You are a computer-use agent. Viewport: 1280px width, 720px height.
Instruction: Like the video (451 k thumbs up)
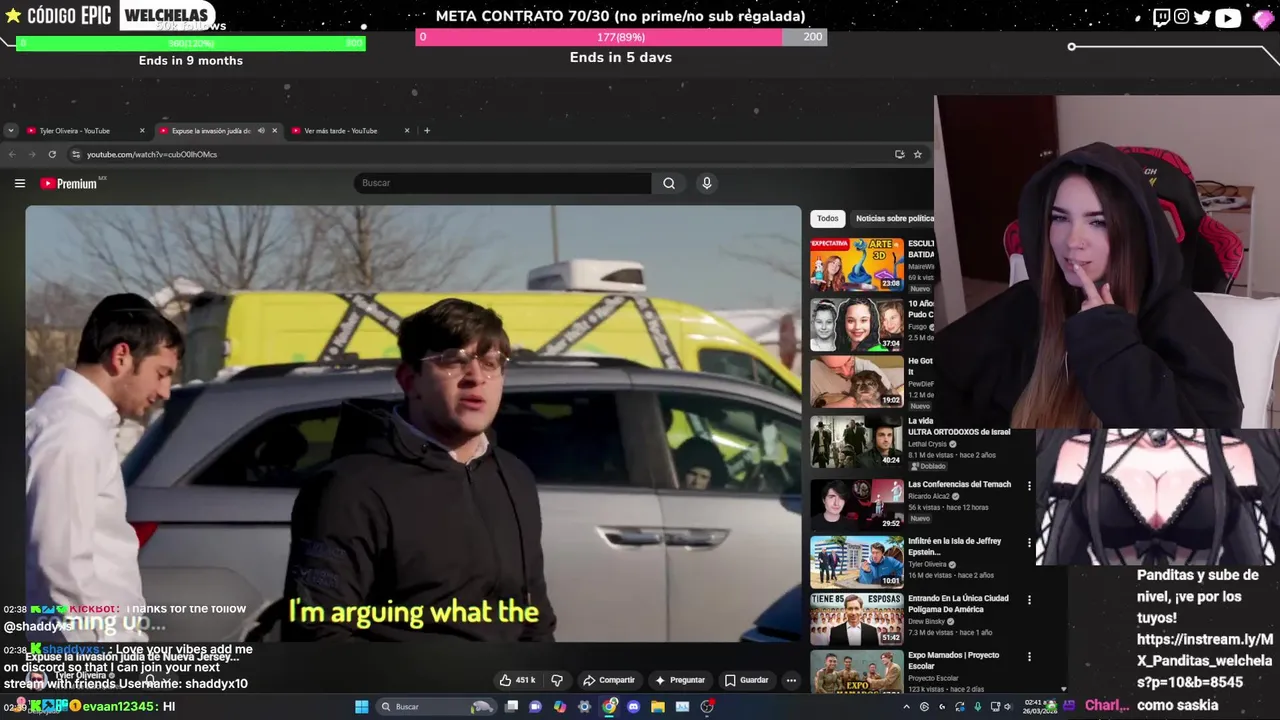pos(517,680)
